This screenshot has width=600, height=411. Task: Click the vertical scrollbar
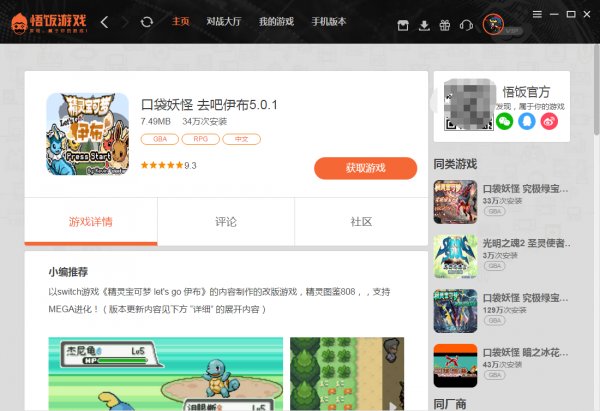(x=597, y=90)
